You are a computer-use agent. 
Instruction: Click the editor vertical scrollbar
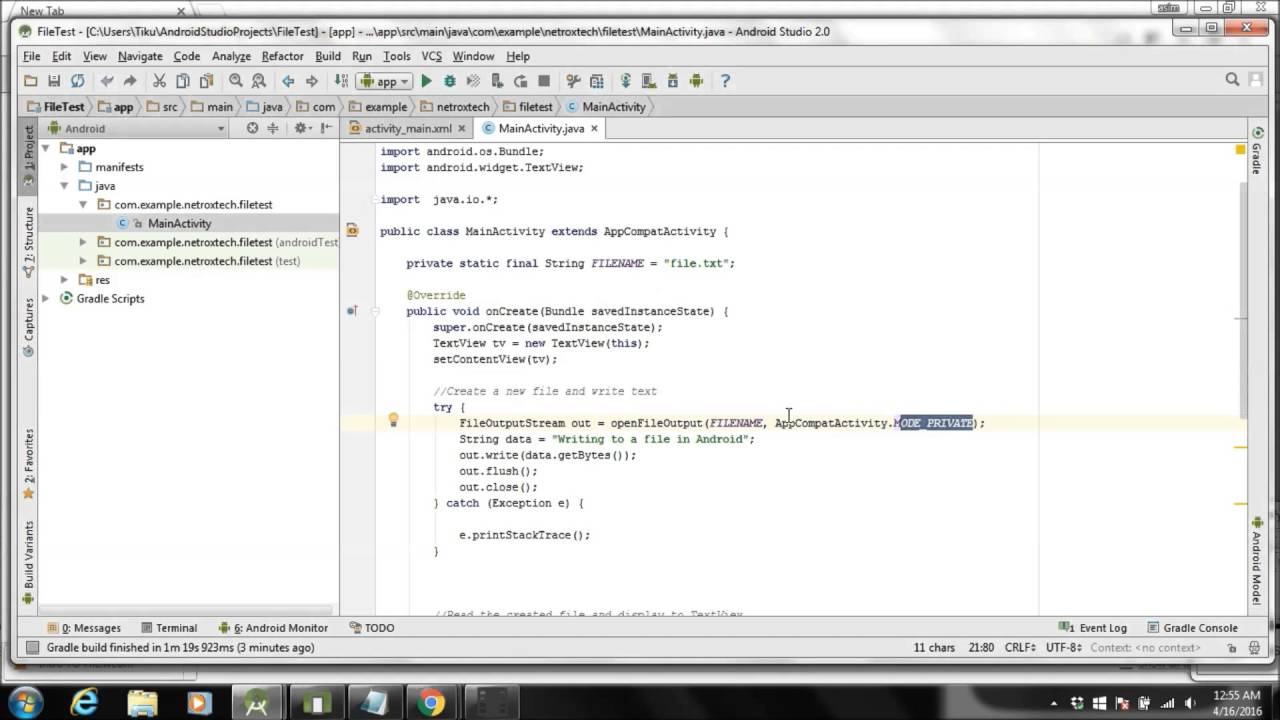pyautogui.click(x=1243, y=300)
